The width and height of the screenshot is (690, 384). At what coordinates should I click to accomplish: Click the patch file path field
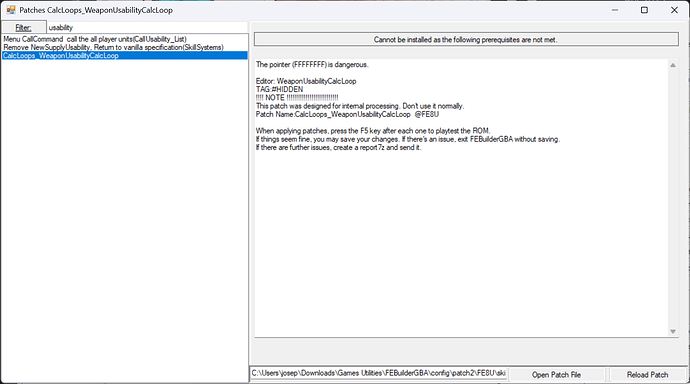tap(378, 373)
